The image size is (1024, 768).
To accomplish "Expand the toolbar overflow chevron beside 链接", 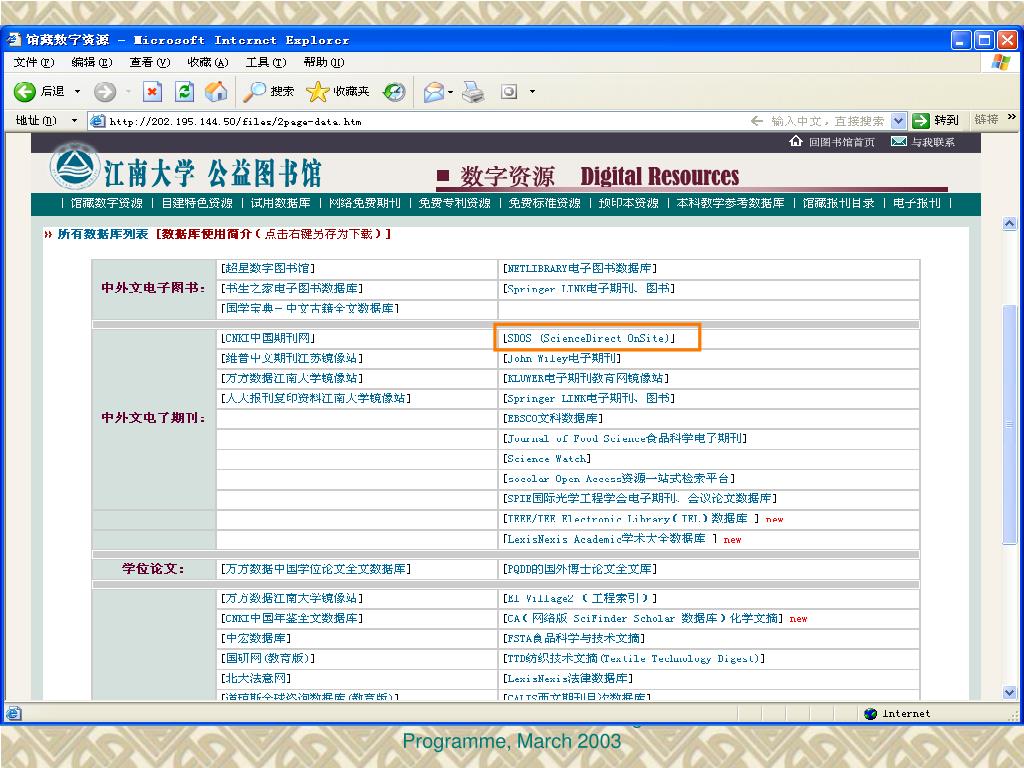I will pyautogui.click(x=1012, y=117).
